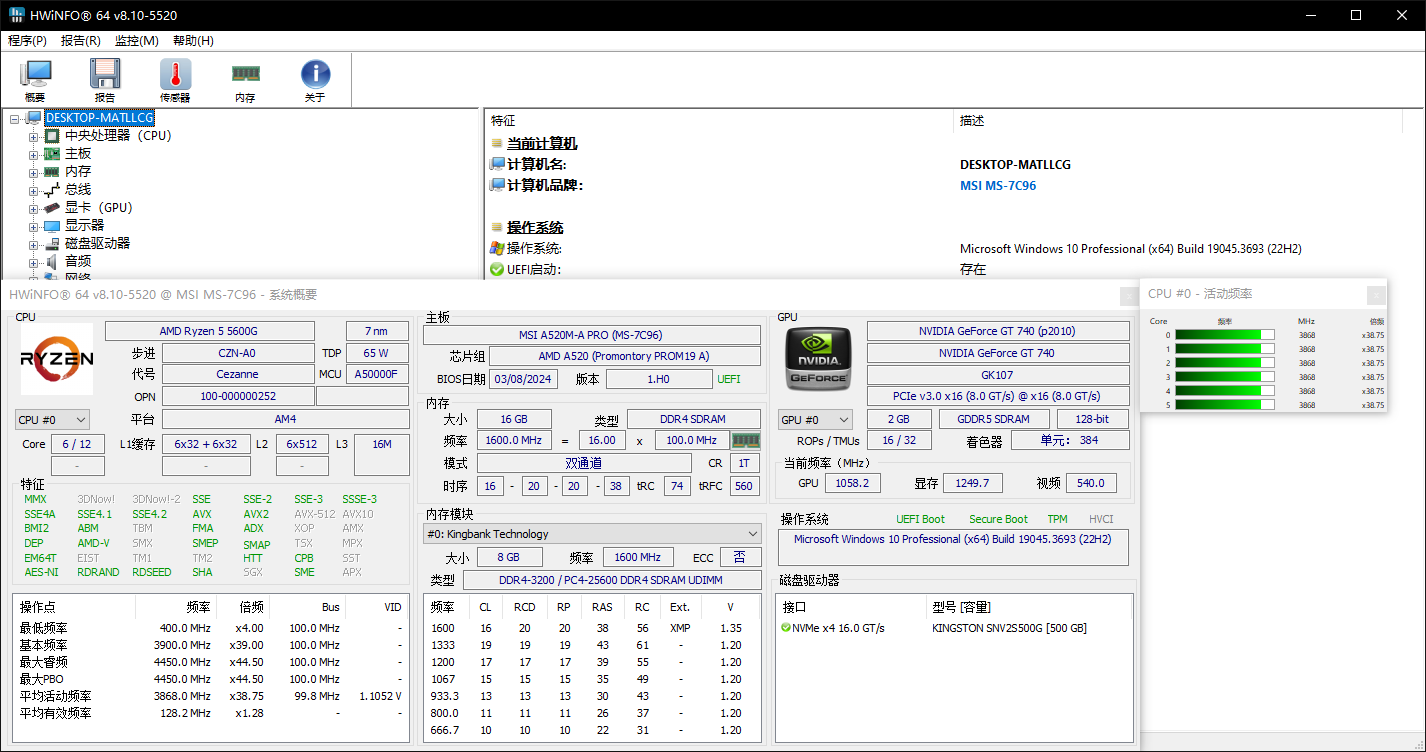Image resolution: width=1426 pixels, height=752 pixels.
Task: Click the NVIDIA GeForce logo image
Action: (x=818, y=359)
